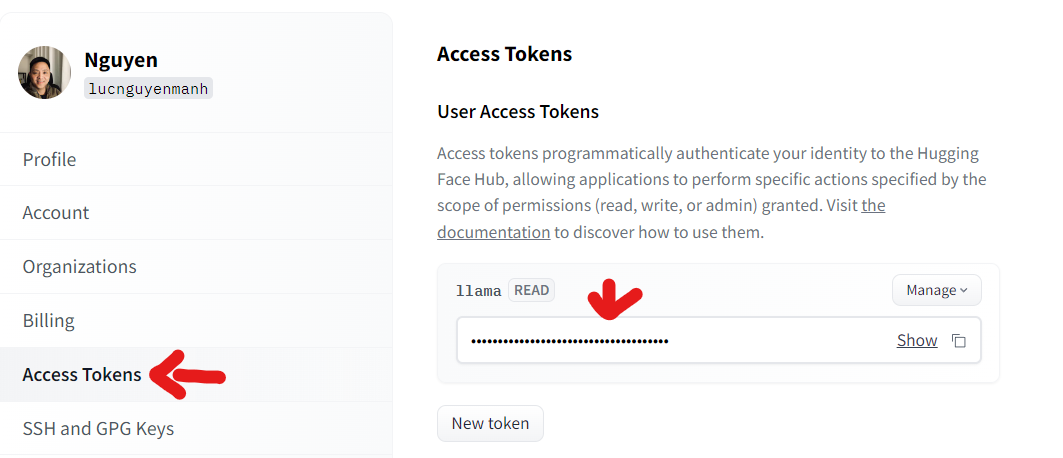The height and width of the screenshot is (458, 1063).
Task: Click the masked token input field
Action: pyautogui.click(x=719, y=340)
